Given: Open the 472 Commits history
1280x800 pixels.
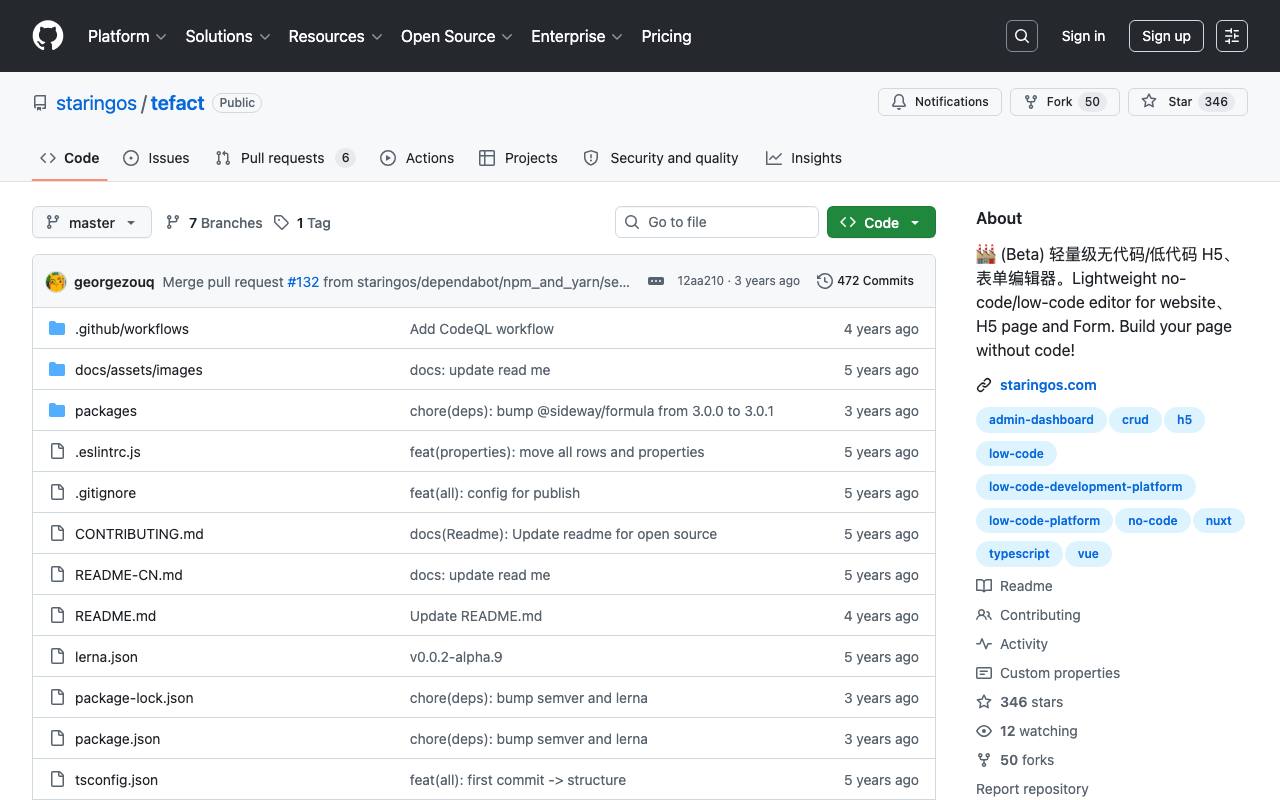Looking at the screenshot, I should pyautogui.click(x=865, y=281).
